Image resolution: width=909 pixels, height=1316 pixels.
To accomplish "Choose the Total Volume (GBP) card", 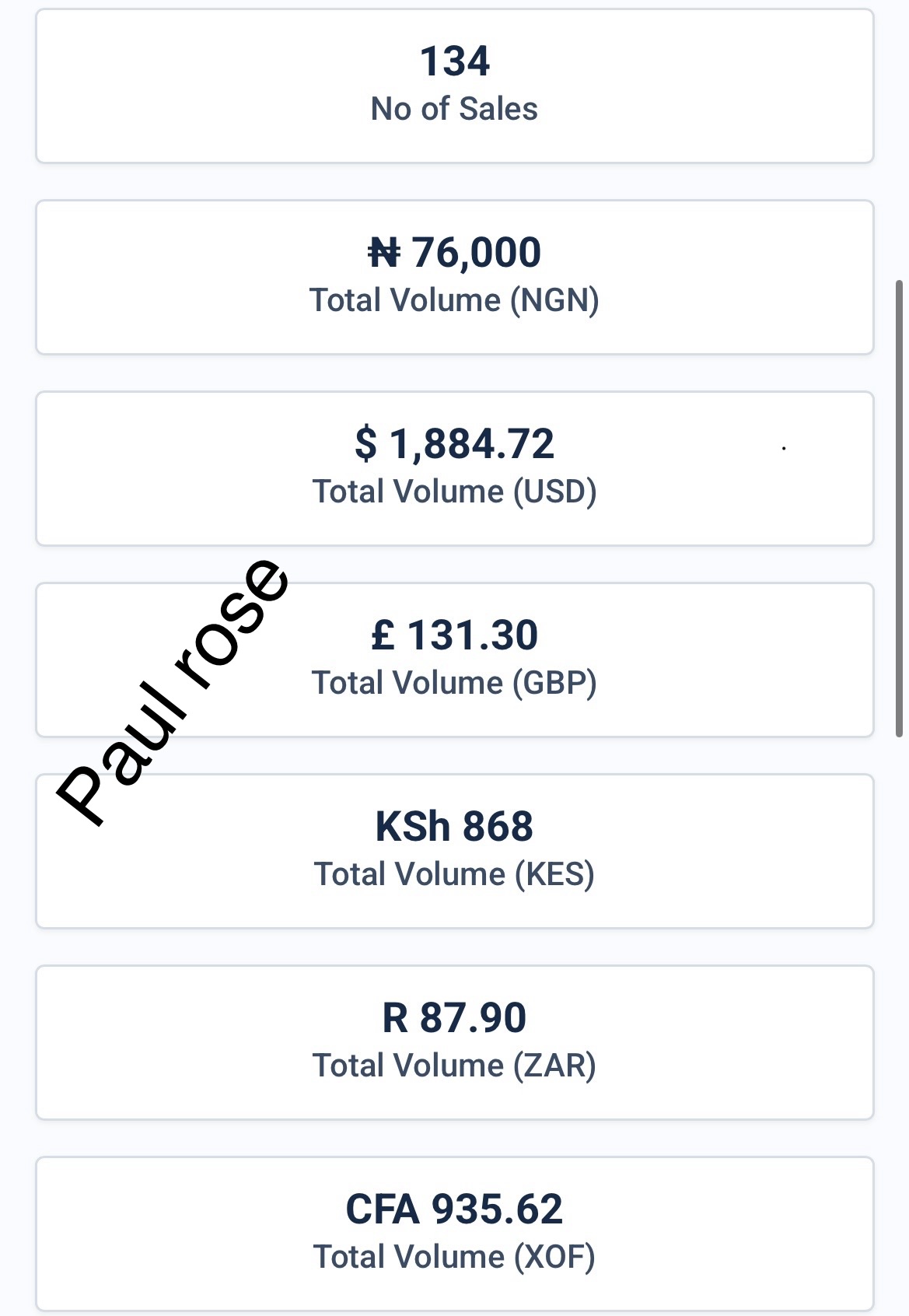I will tap(455, 660).
